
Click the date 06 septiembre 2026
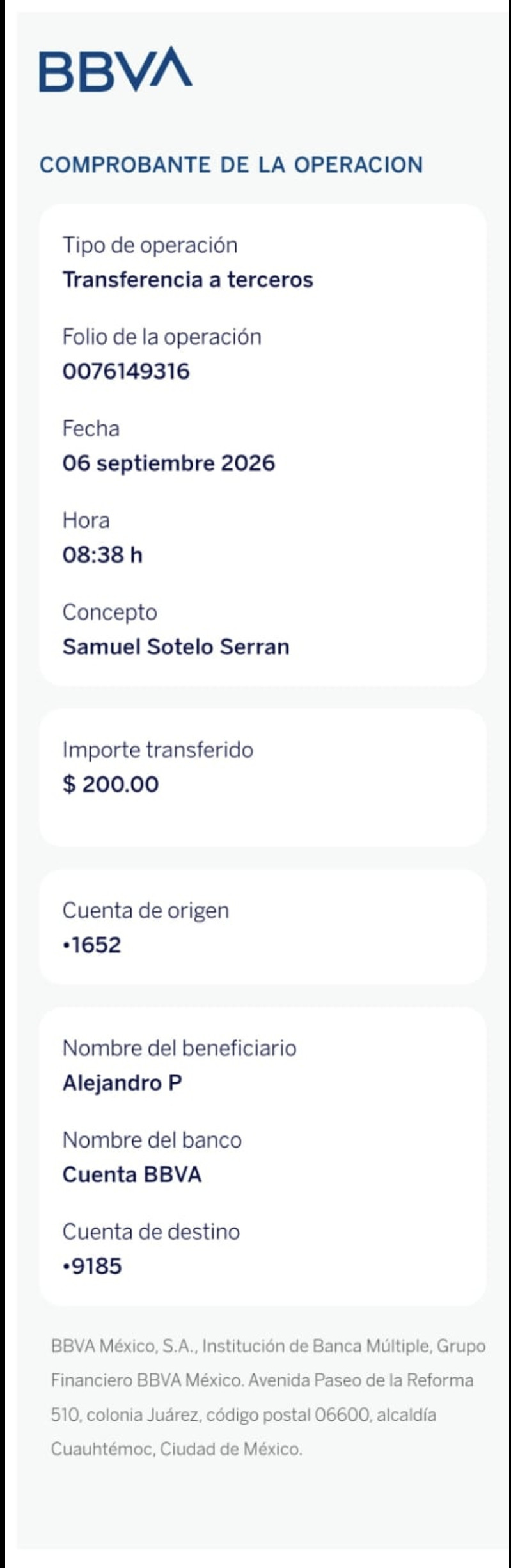169,463
